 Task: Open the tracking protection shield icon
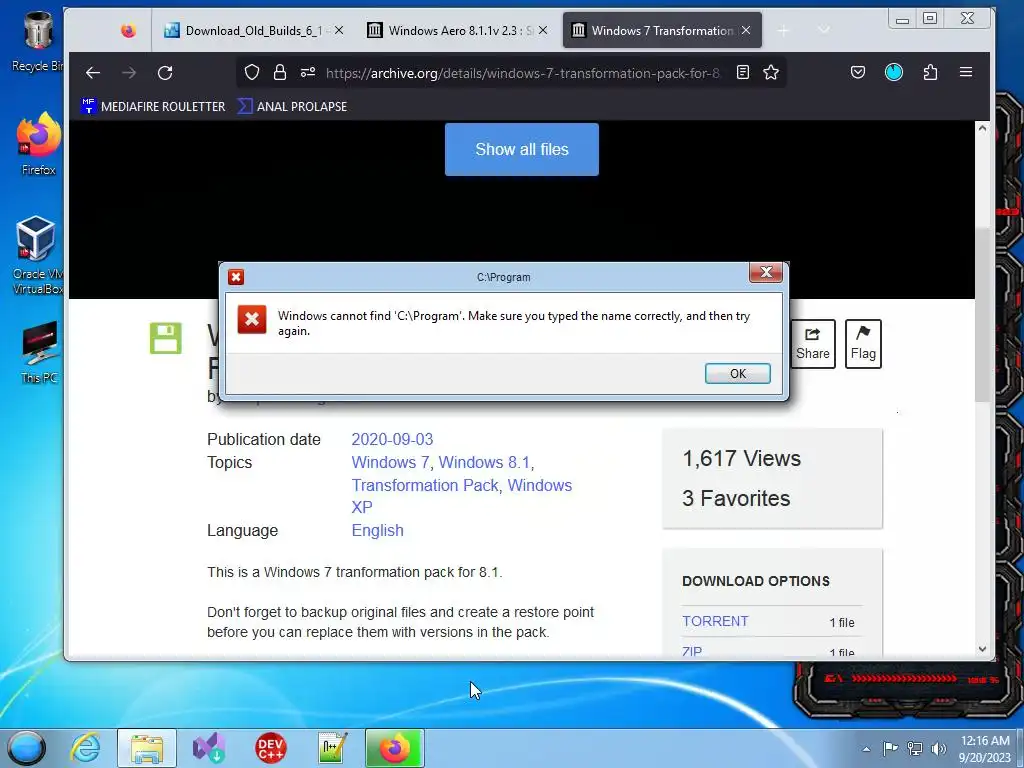coord(252,72)
